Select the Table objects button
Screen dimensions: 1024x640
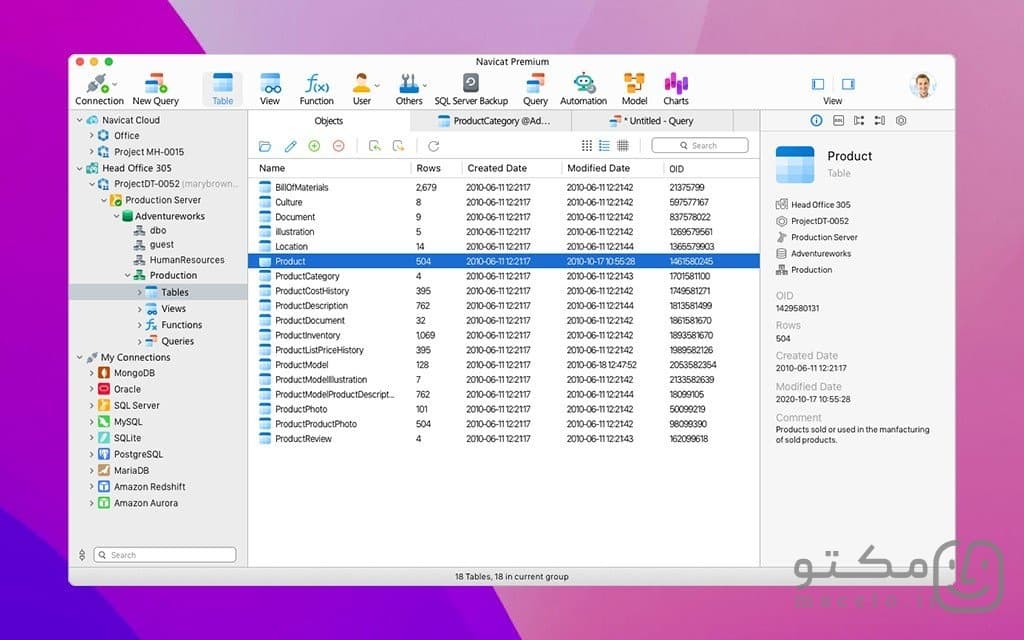click(x=223, y=89)
